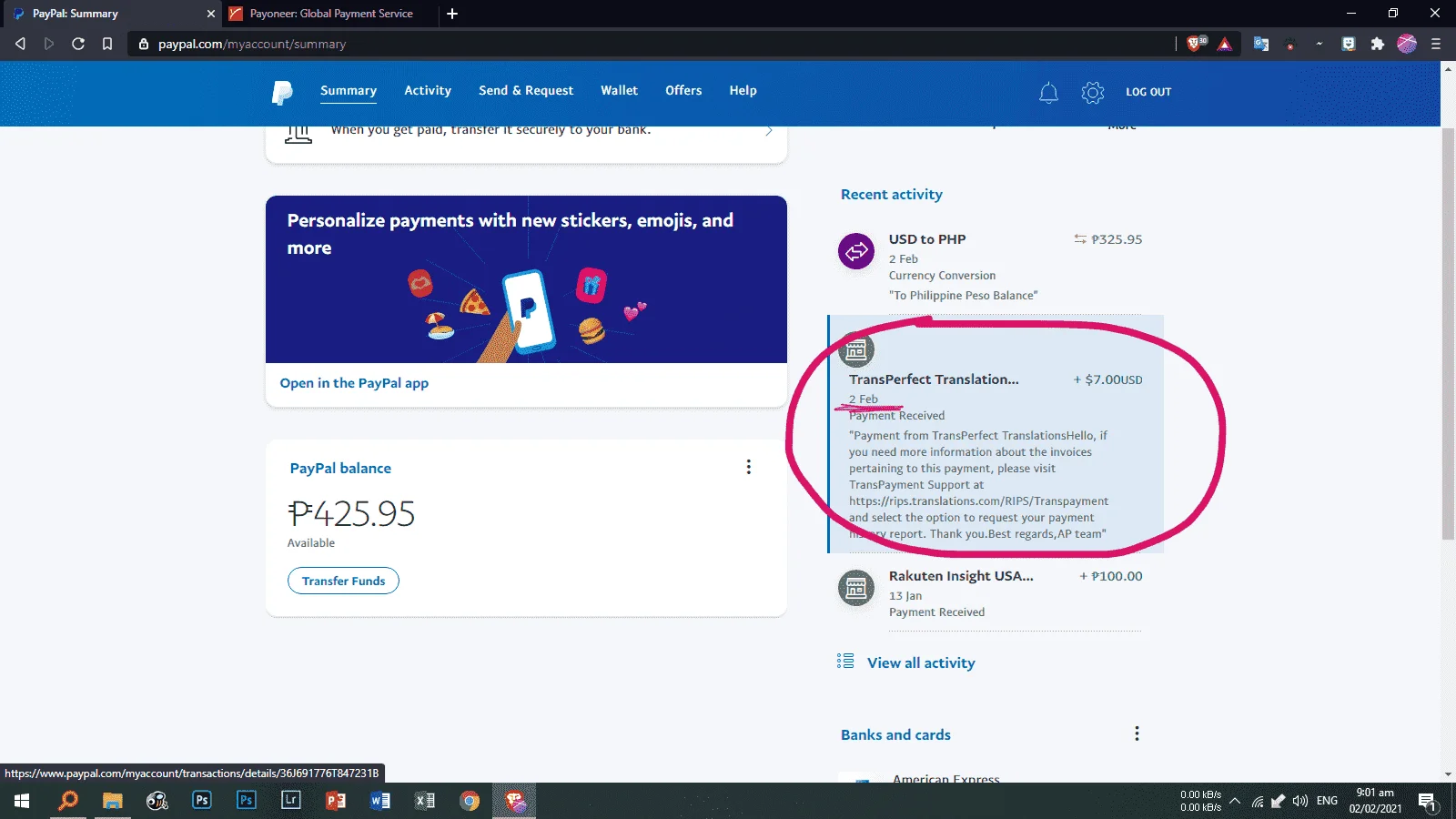This screenshot has width=1456, height=819.
Task: Open Word from the taskbar
Action: coord(380,801)
